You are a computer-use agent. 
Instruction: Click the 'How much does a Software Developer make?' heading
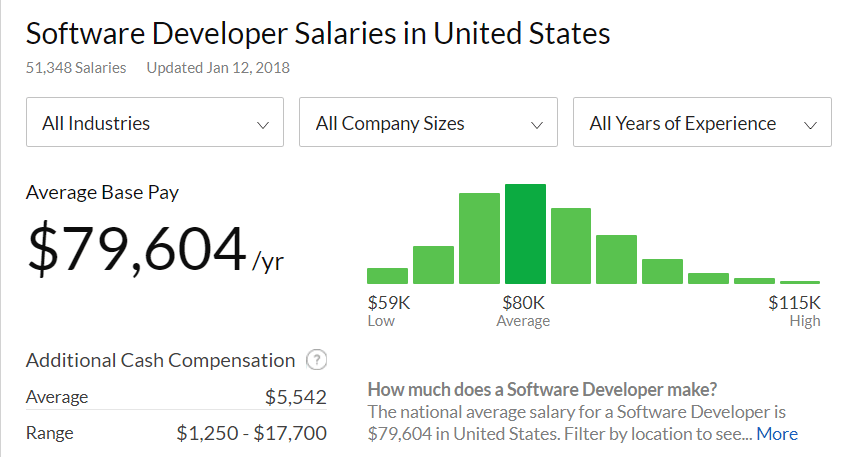[542, 389]
